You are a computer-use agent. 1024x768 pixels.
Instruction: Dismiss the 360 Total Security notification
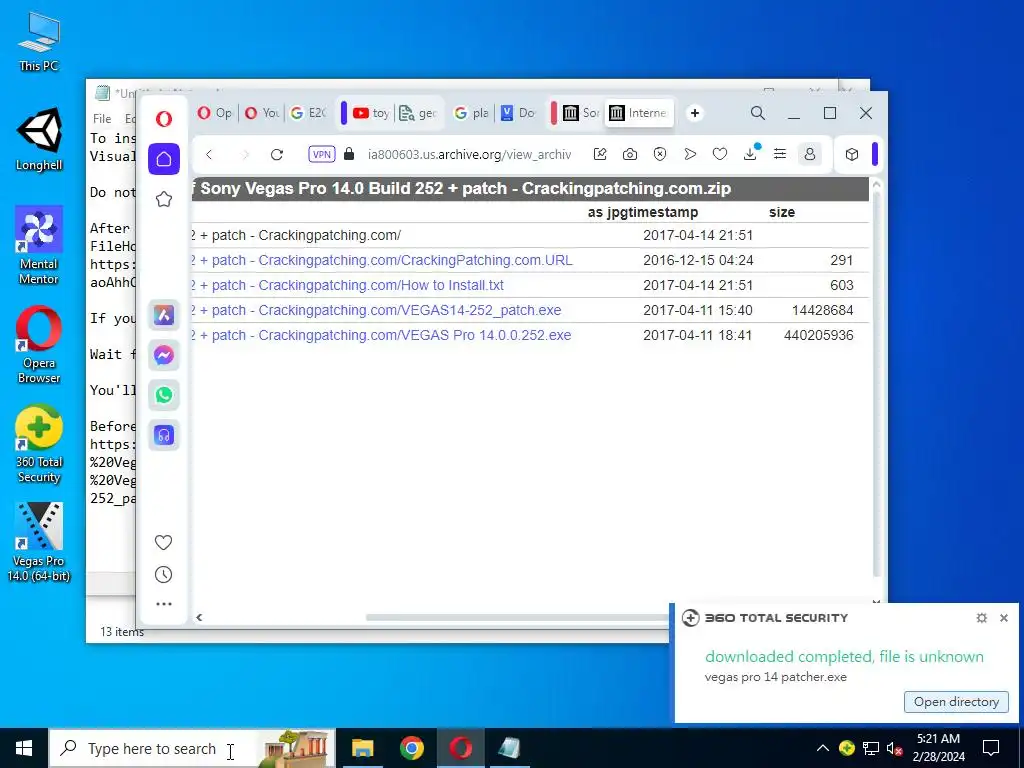tap(1004, 618)
